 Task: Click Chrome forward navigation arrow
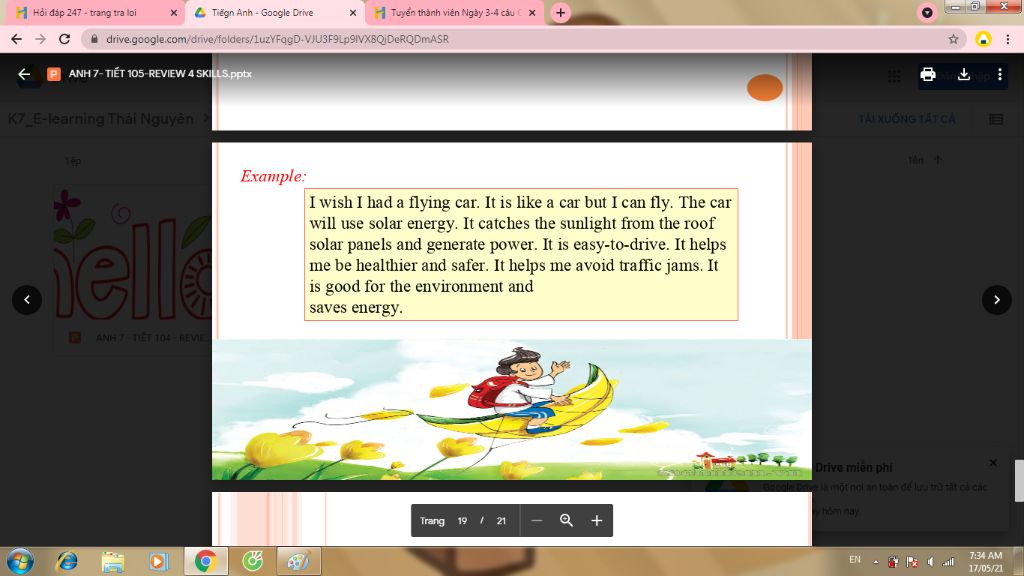coord(40,39)
